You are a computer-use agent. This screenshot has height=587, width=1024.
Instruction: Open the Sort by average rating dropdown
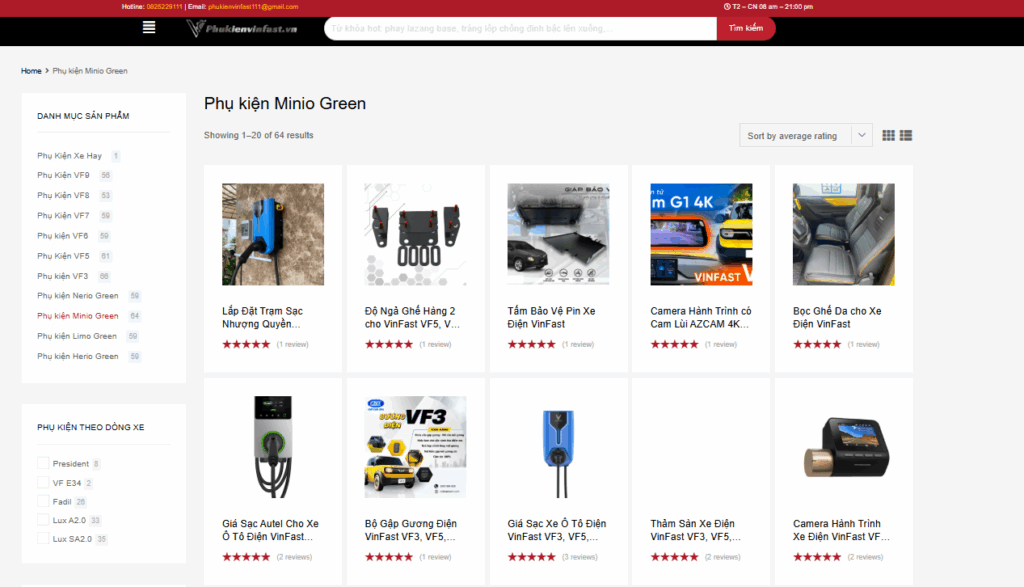click(x=808, y=136)
